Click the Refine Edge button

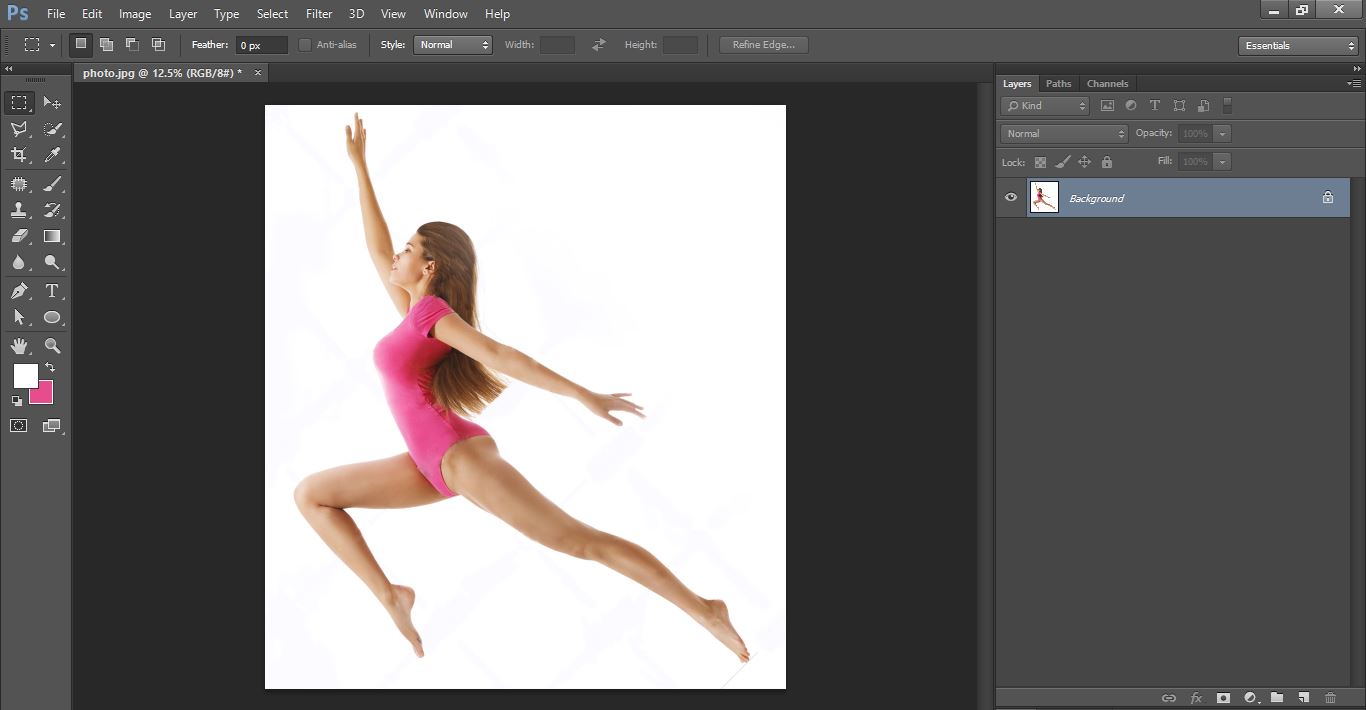(763, 45)
